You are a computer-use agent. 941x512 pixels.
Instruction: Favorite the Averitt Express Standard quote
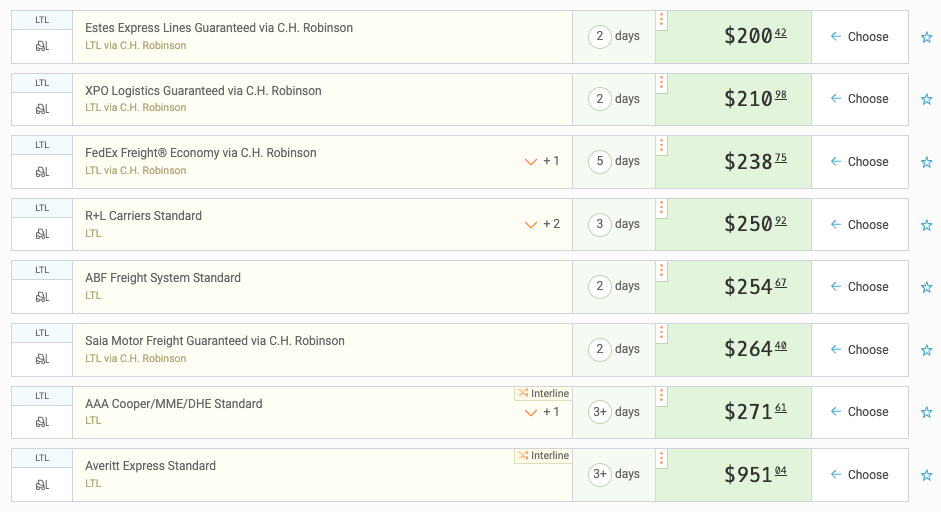click(x=927, y=475)
